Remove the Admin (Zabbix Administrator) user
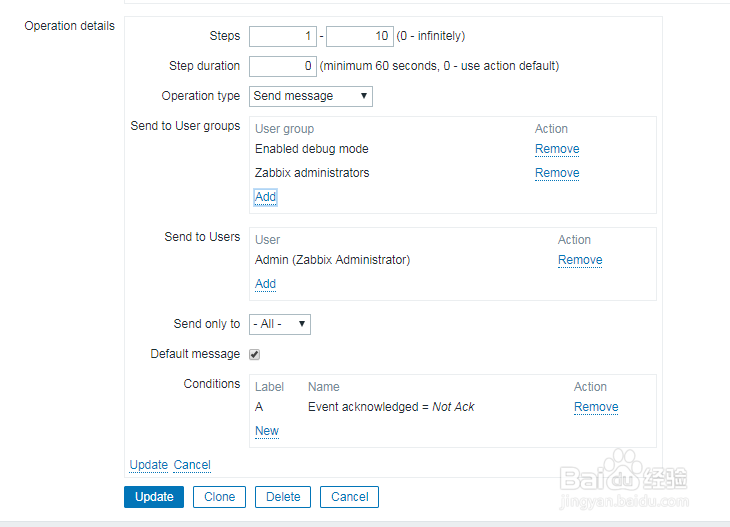This screenshot has height=527, width=730. (x=580, y=260)
